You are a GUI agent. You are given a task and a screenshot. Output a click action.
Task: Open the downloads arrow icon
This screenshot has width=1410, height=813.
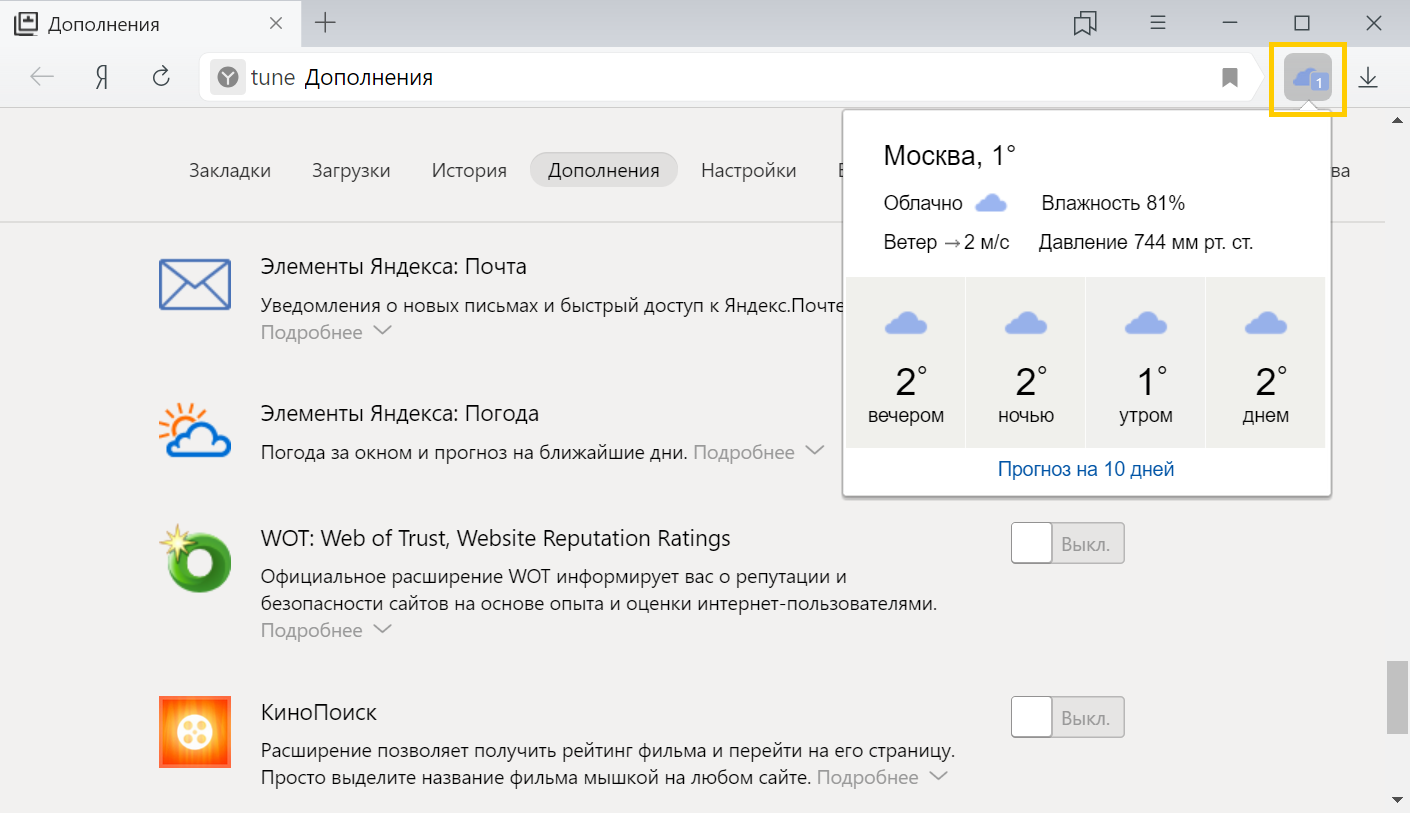[x=1368, y=77]
